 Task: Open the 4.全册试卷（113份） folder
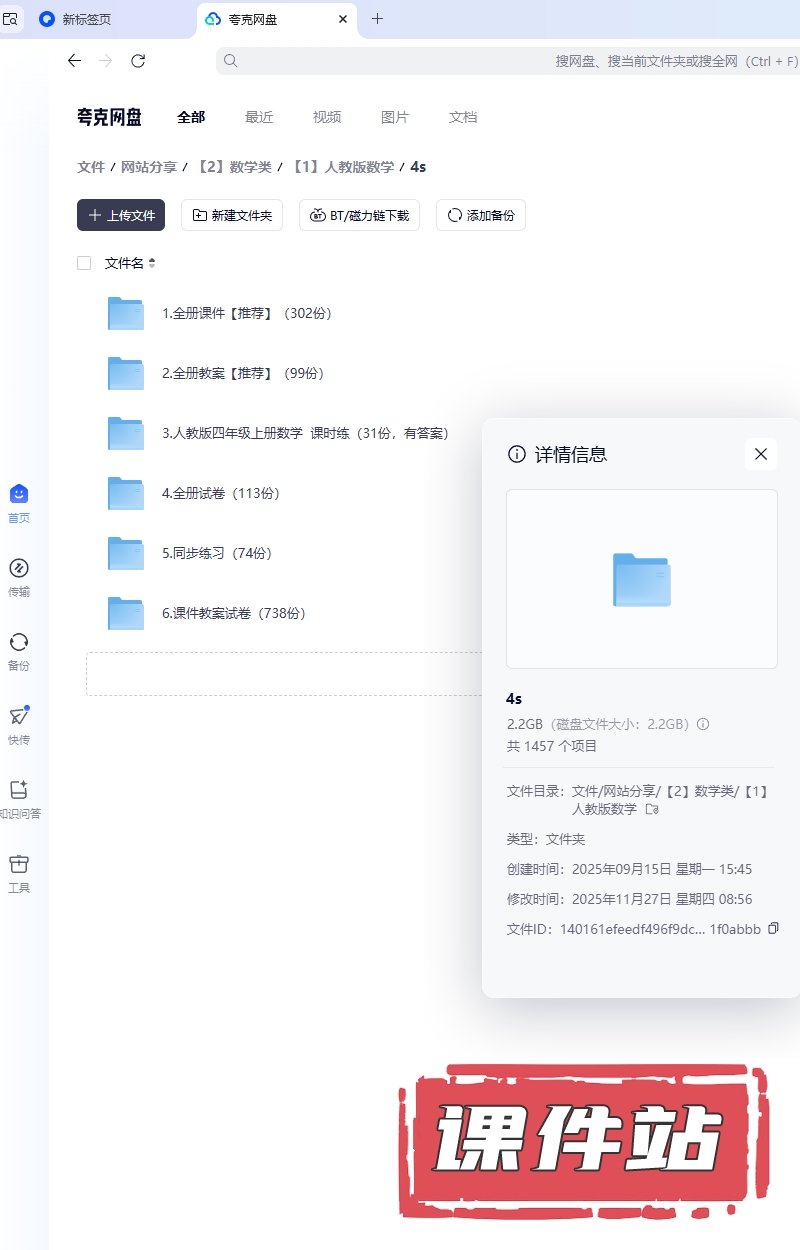point(220,493)
